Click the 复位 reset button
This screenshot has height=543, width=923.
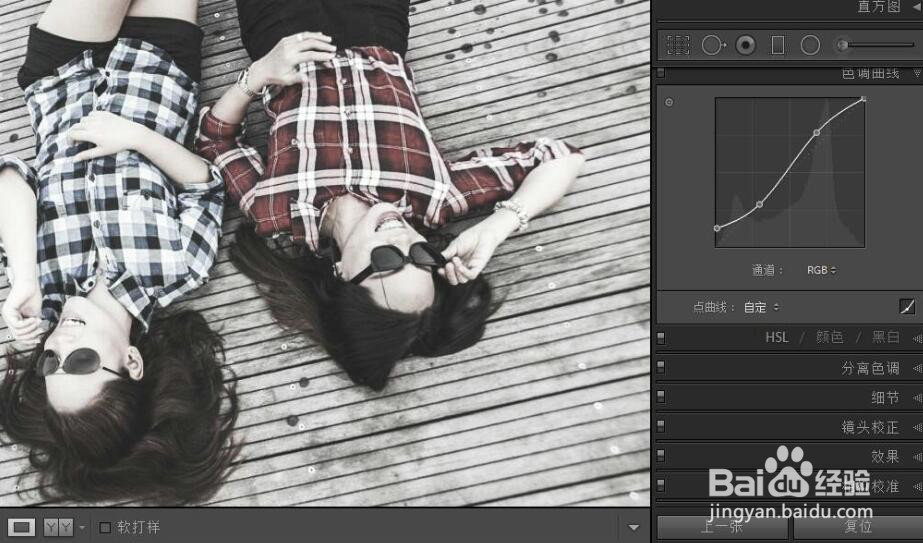857,527
